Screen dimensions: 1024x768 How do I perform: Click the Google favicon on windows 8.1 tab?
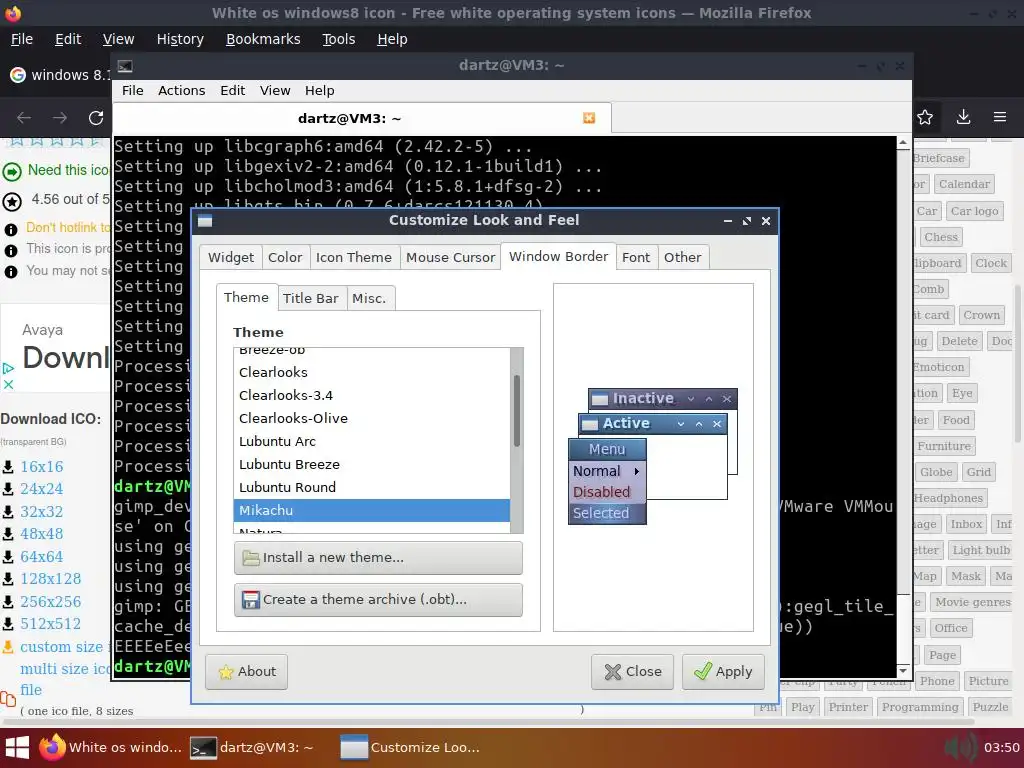(18, 75)
